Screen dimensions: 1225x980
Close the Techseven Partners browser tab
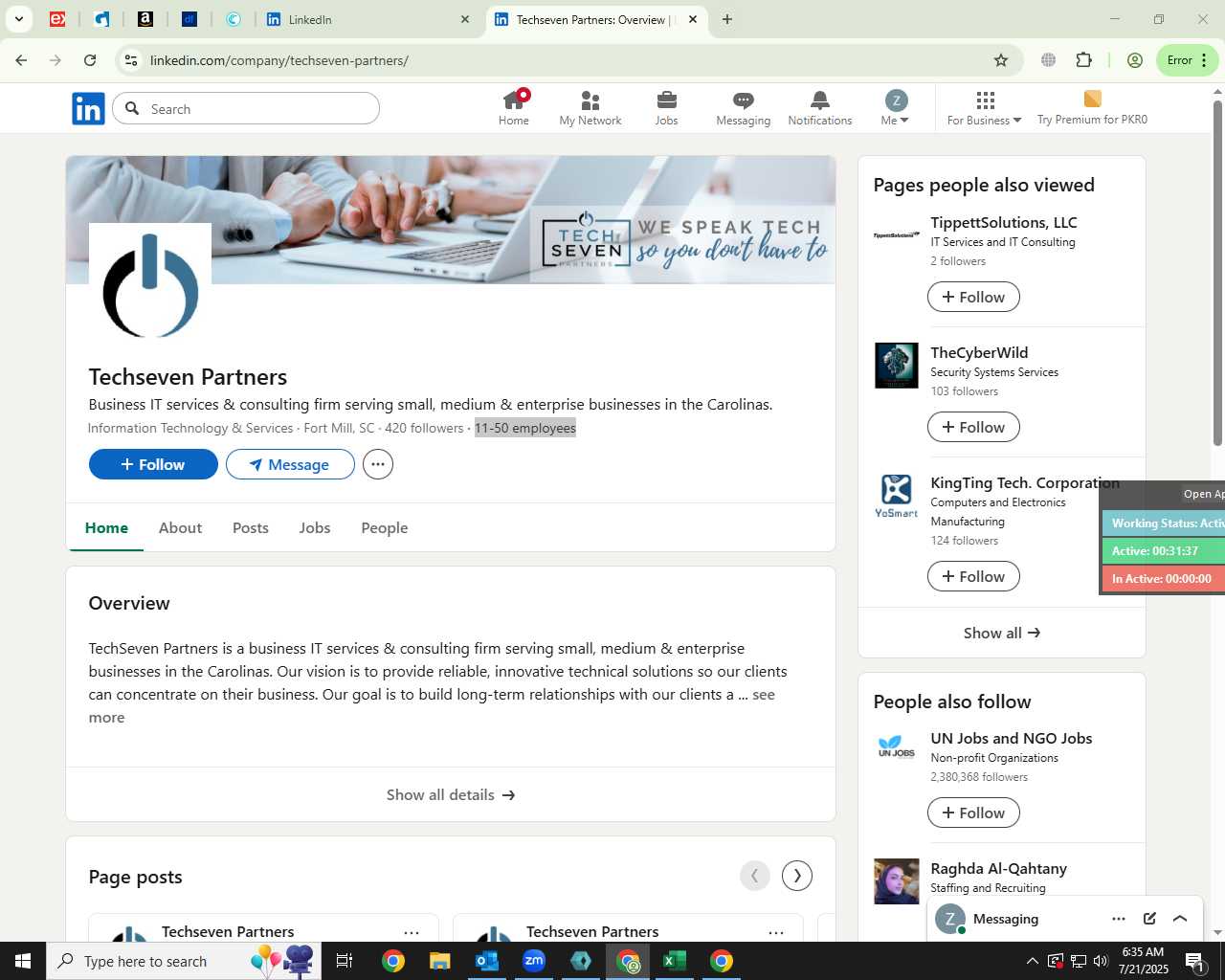(x=693, y=19)
